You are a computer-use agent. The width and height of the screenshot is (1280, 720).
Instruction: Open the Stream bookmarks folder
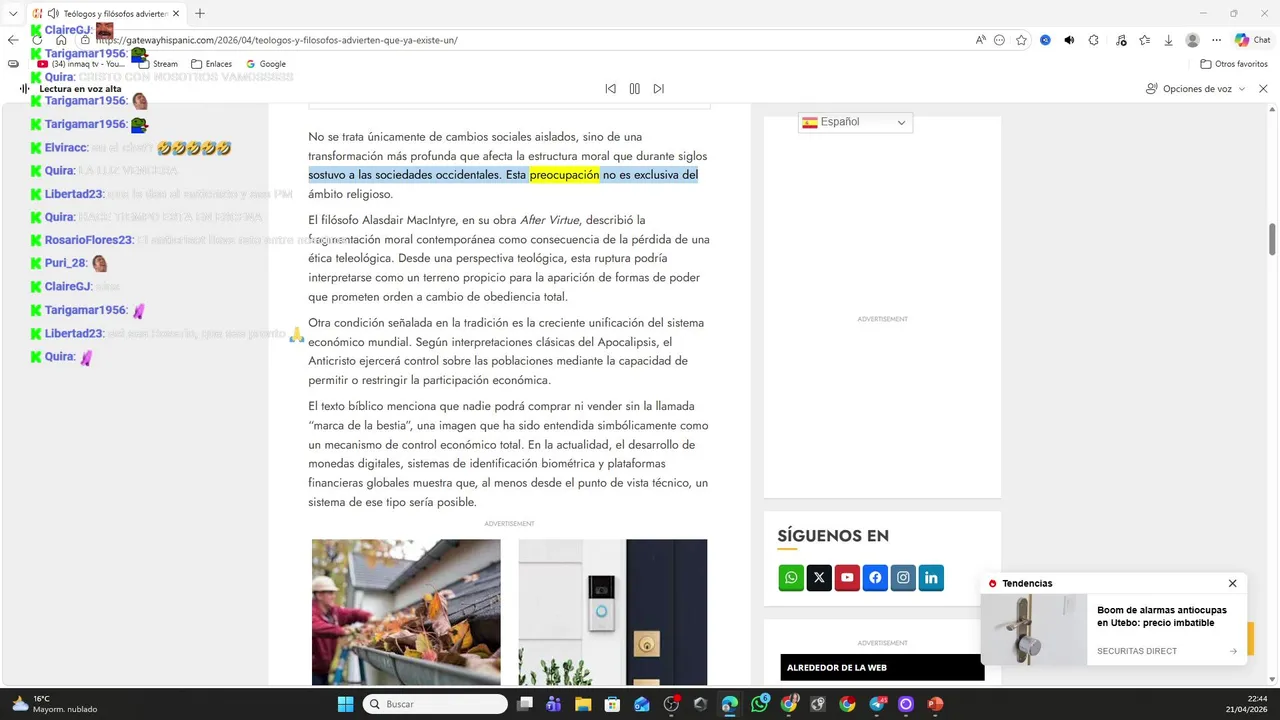[158, 64]
